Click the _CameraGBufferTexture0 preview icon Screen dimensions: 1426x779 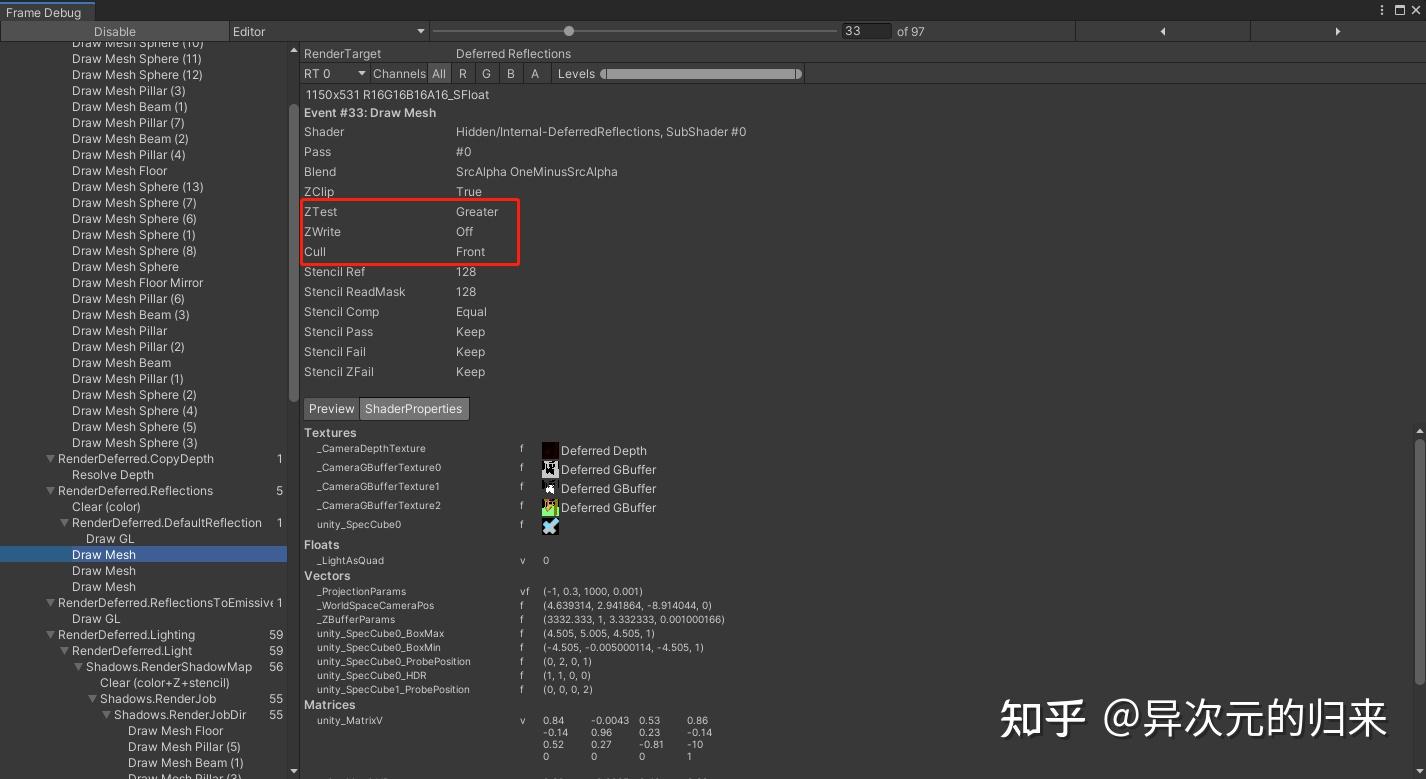coord(550,469)
